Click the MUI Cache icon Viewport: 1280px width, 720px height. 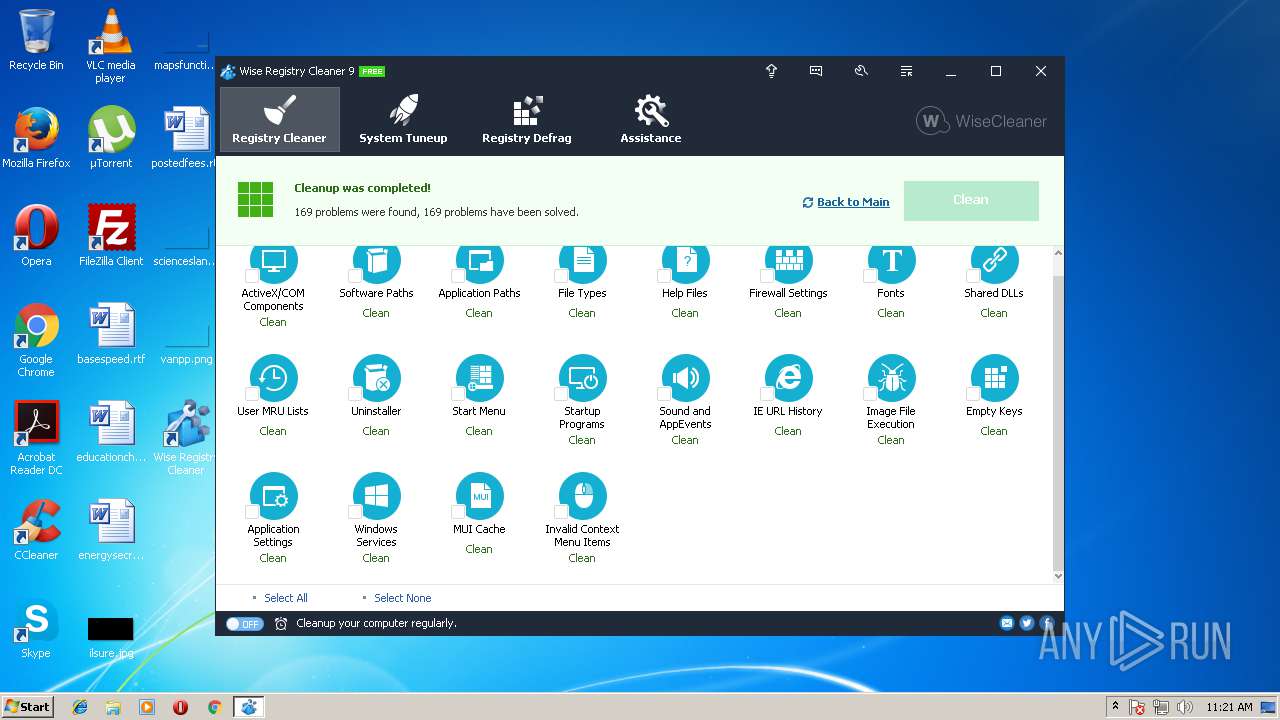coord(479,496)
